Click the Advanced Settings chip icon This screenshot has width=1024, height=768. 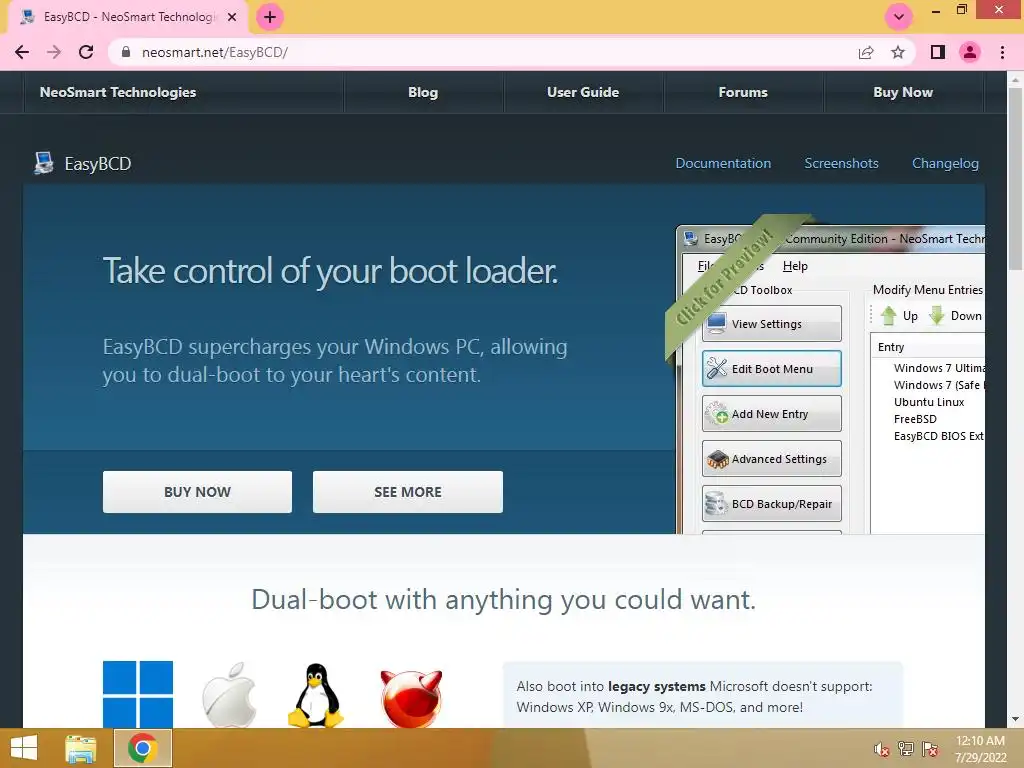[717, 459]
